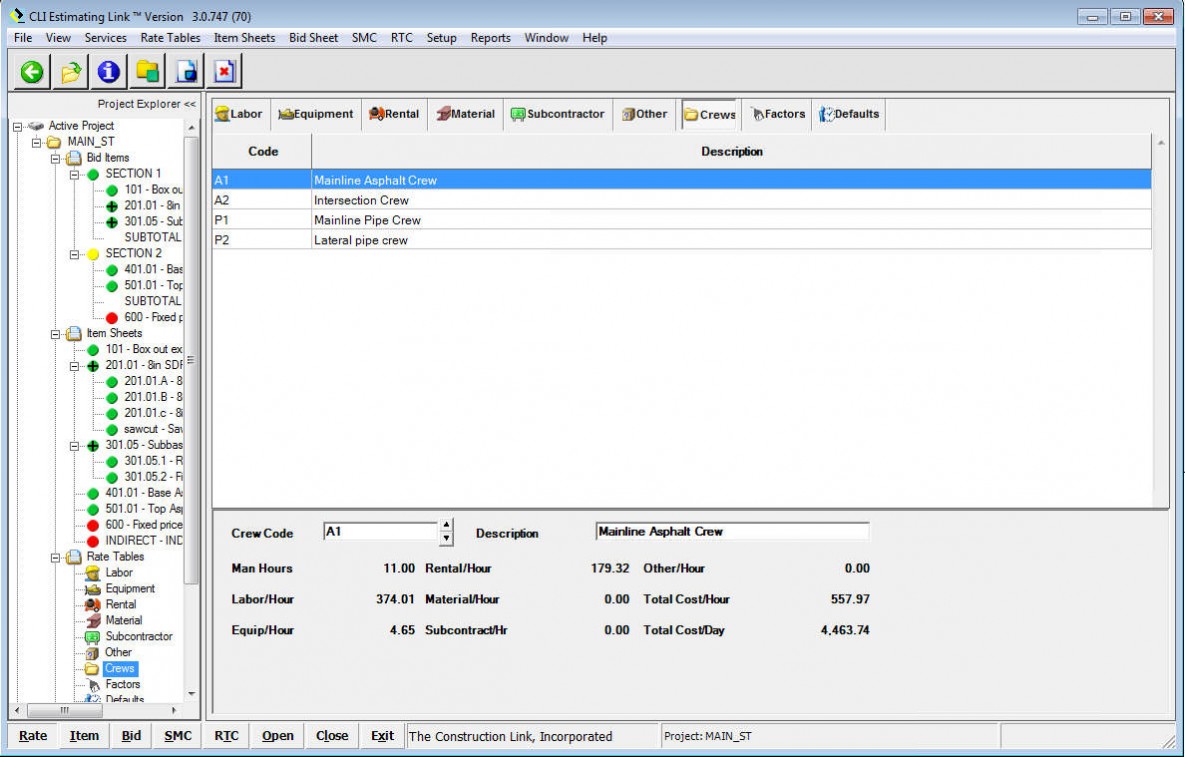Select the Other icon in Rate Tables tree

click(x=92, y=652)
